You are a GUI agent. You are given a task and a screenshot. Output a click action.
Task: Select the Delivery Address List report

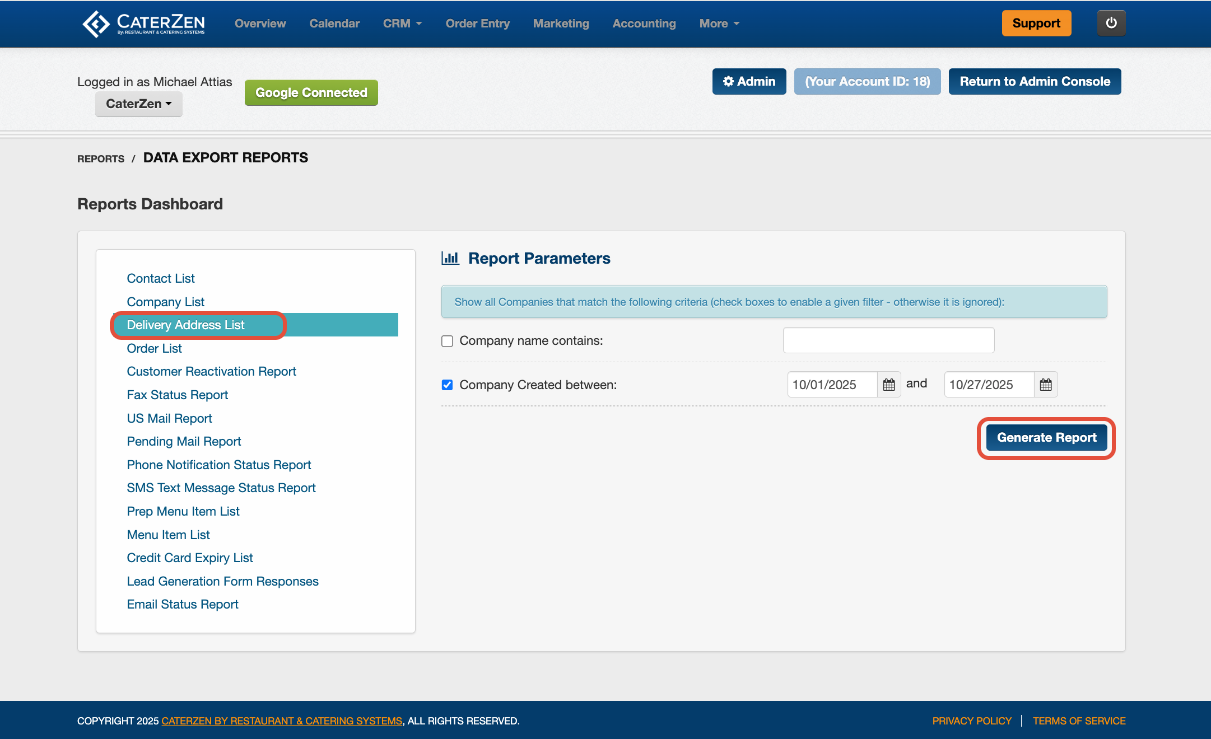(186, 325)
